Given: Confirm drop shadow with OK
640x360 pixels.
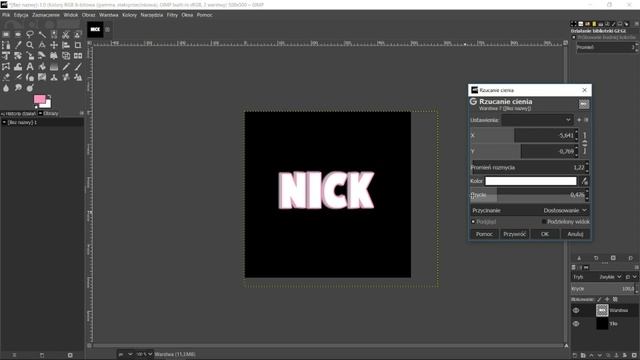Looking at the screenshot, I should [x=545, y=234].
